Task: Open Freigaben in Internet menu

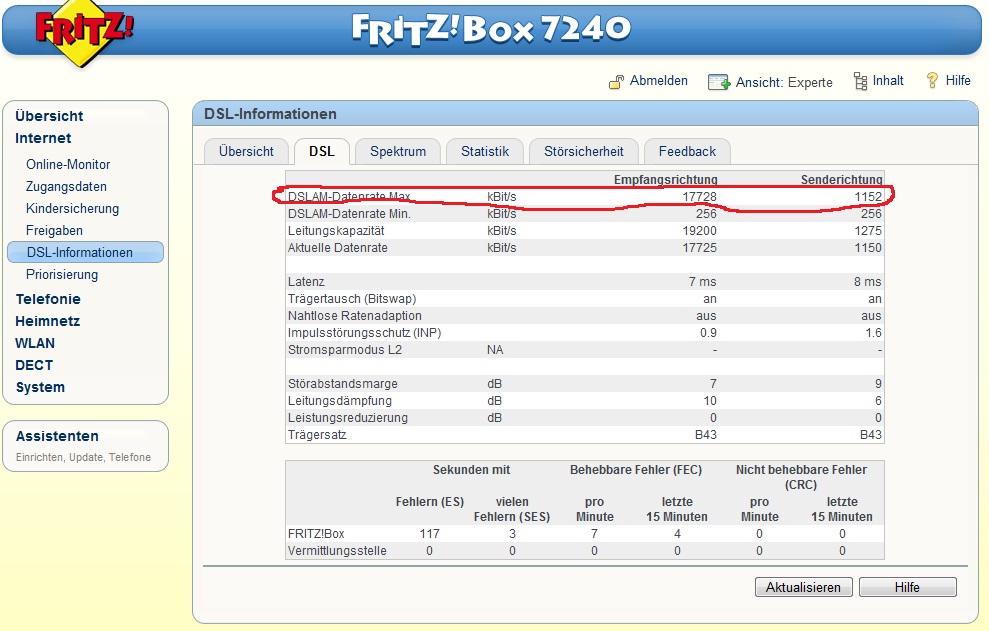Action: (x=54, y=230)
